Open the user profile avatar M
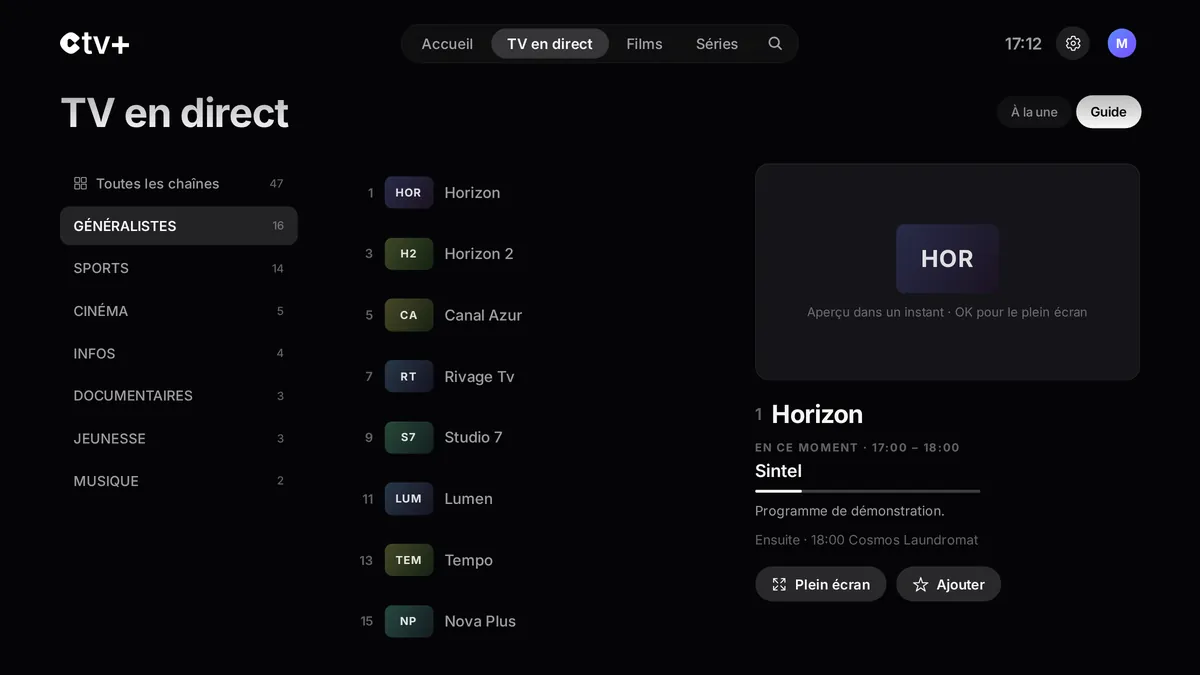The height and width of the screenshot is (675, 1200). [1122, 44]
